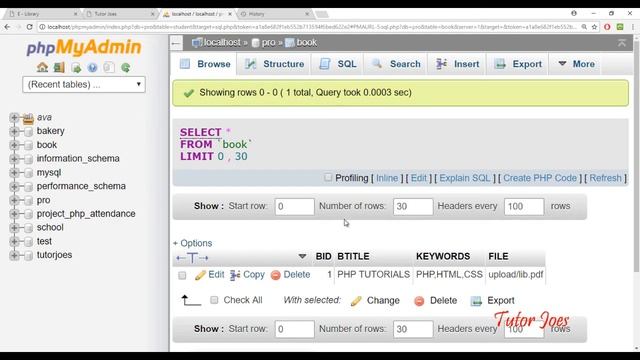Sort by the KEYWORDS column header
640x360 pixels.
[443, 256]
